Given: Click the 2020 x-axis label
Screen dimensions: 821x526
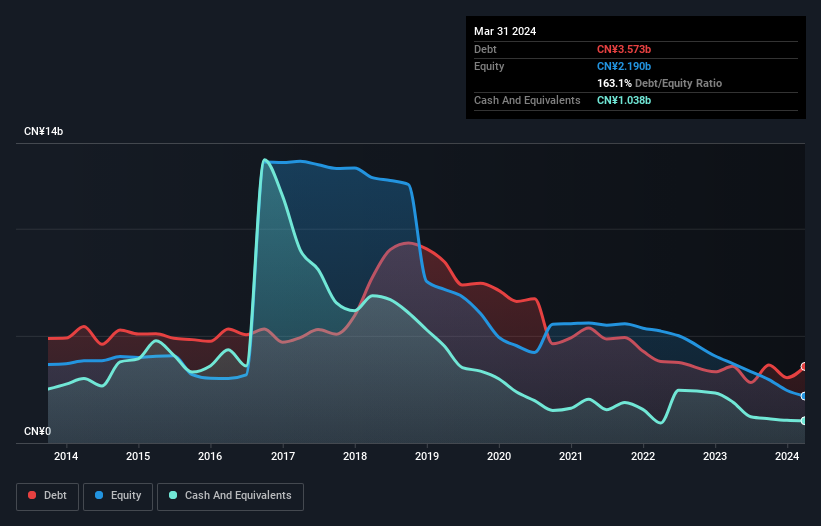Looking at the screenshot, I should pyautogui.click(x=499, y=456).
